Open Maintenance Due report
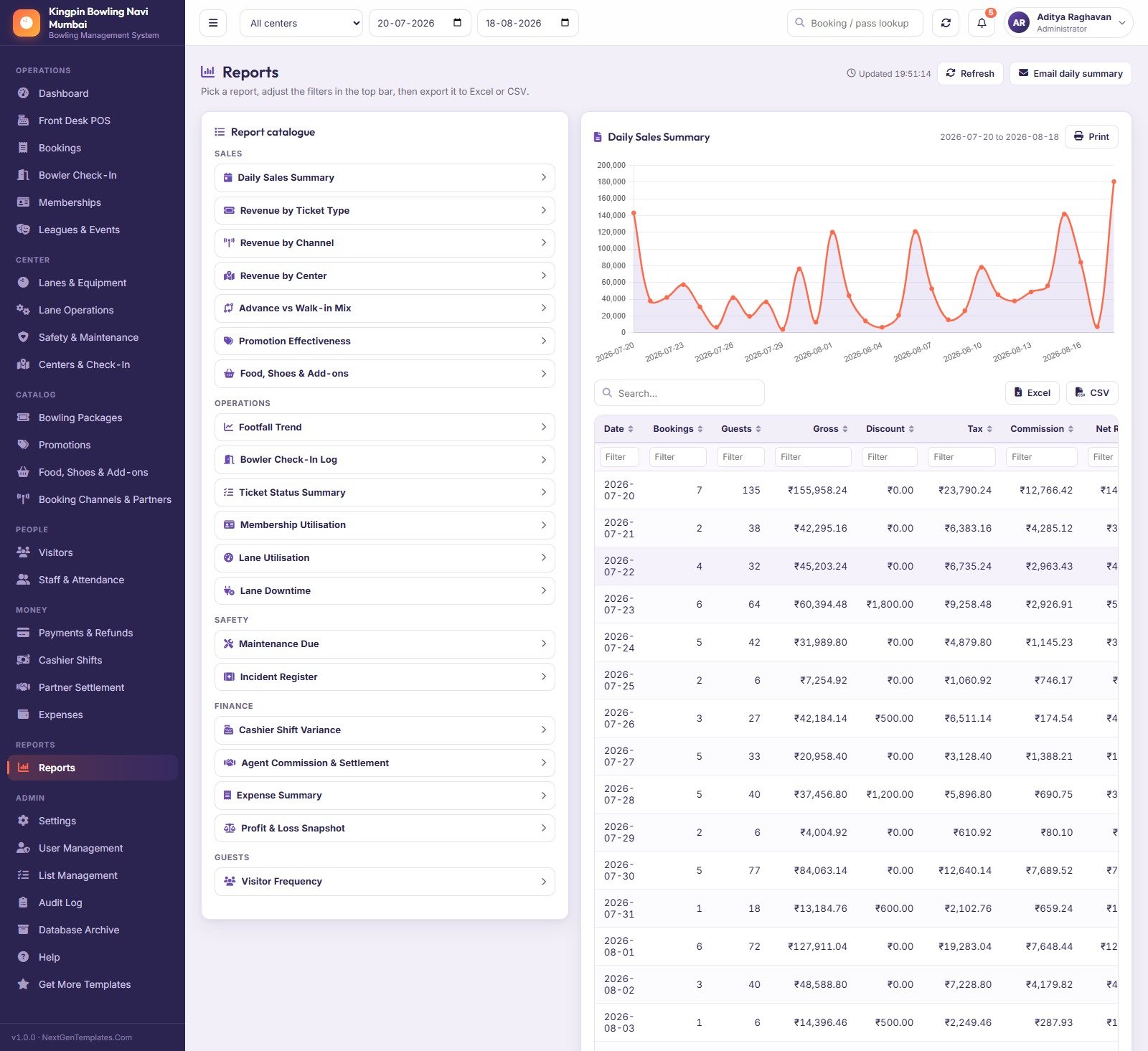The height and width of the screenshot is (1051, 1148). (385, 644)
